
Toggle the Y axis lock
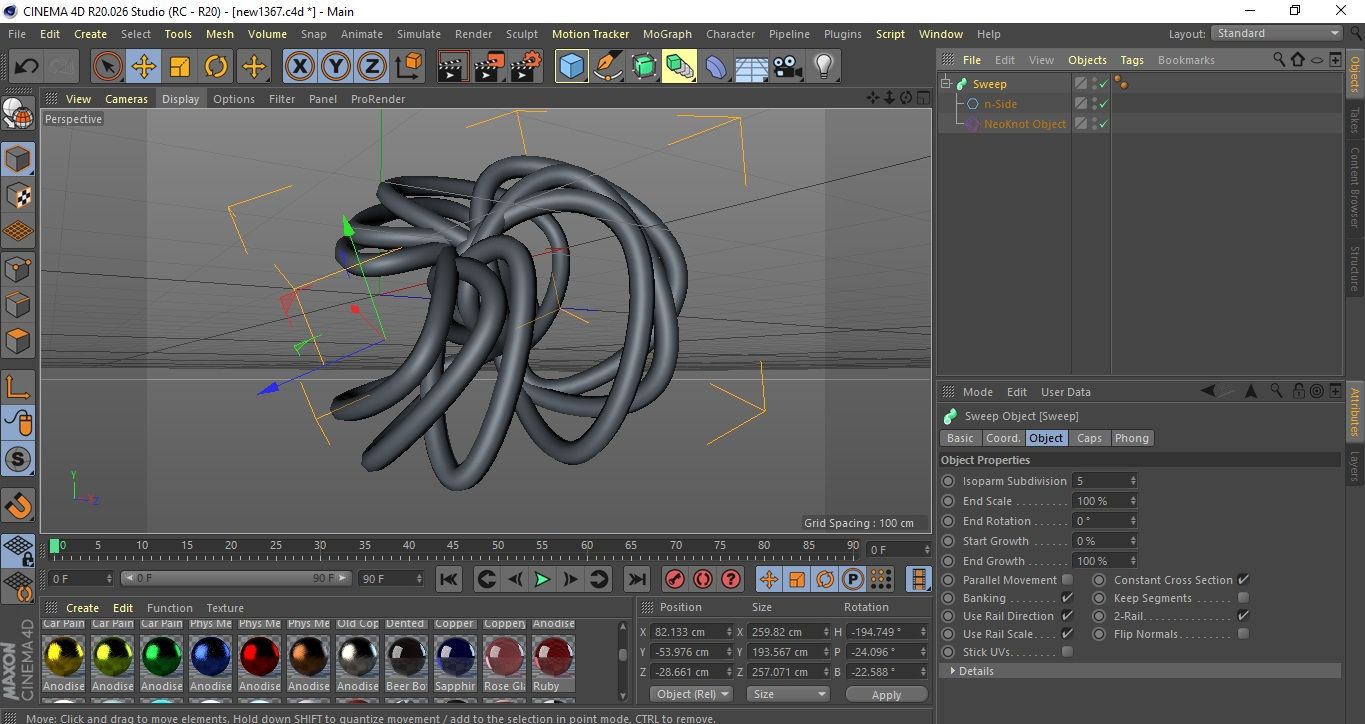(x=336, y=67)
